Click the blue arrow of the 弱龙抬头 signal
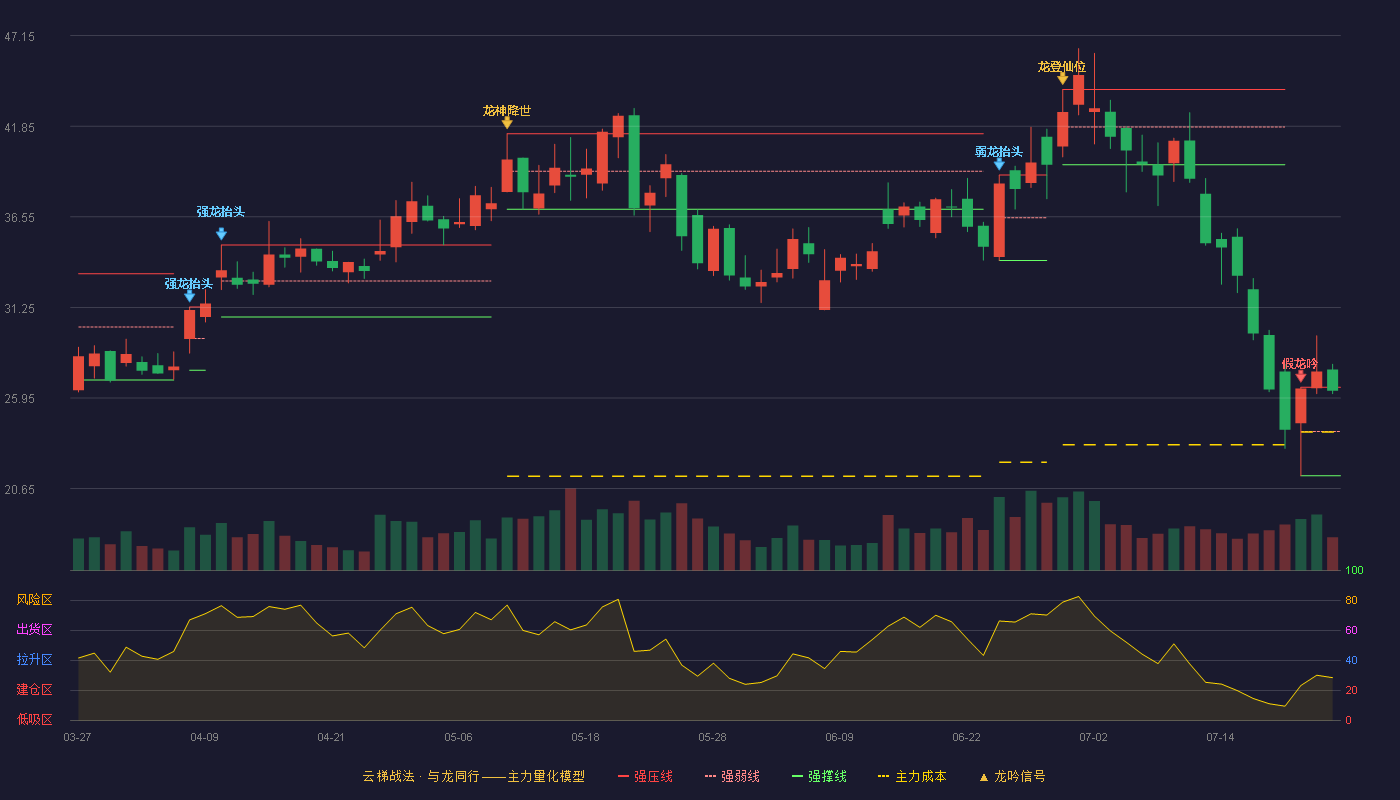The width and height of the screenshot is (1400, 800). click(999, 164)
